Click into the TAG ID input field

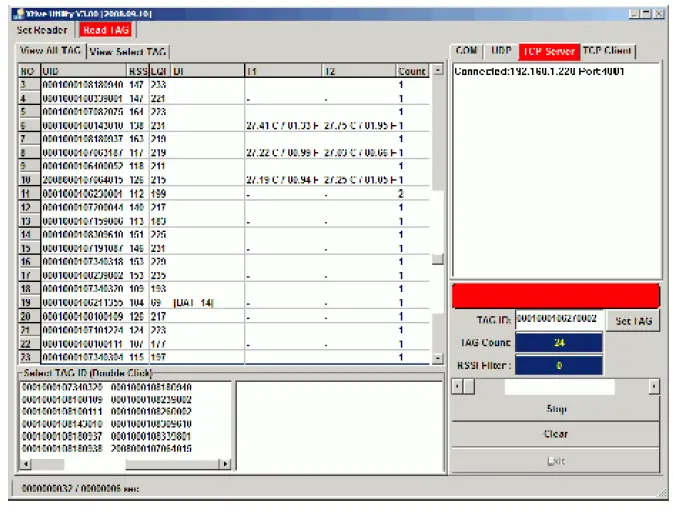click(559, 320)
